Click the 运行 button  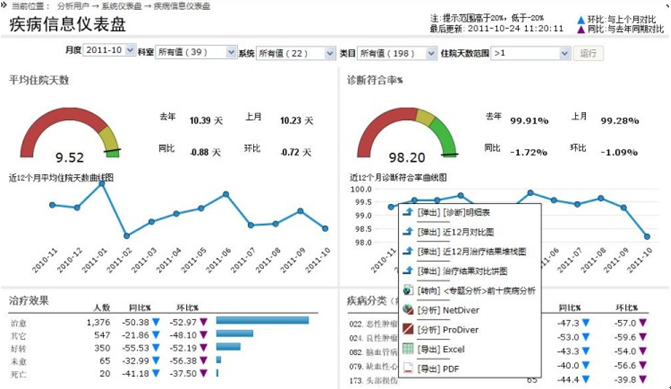(x=588, y=53)
